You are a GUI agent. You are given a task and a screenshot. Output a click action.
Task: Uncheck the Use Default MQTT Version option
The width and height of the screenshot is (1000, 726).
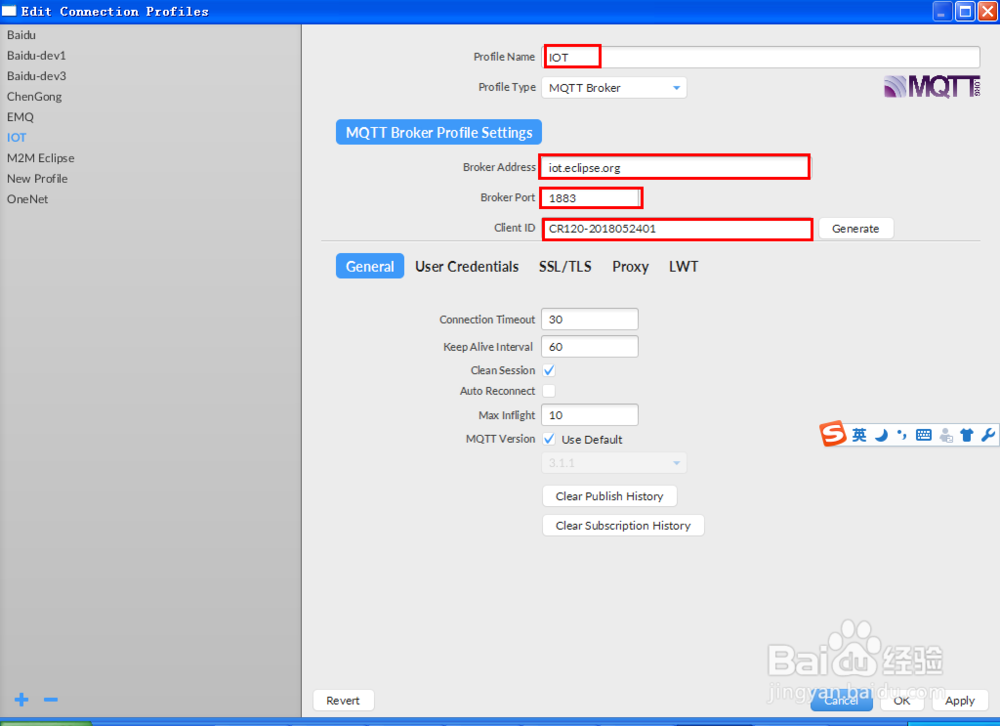coord(548,439)
